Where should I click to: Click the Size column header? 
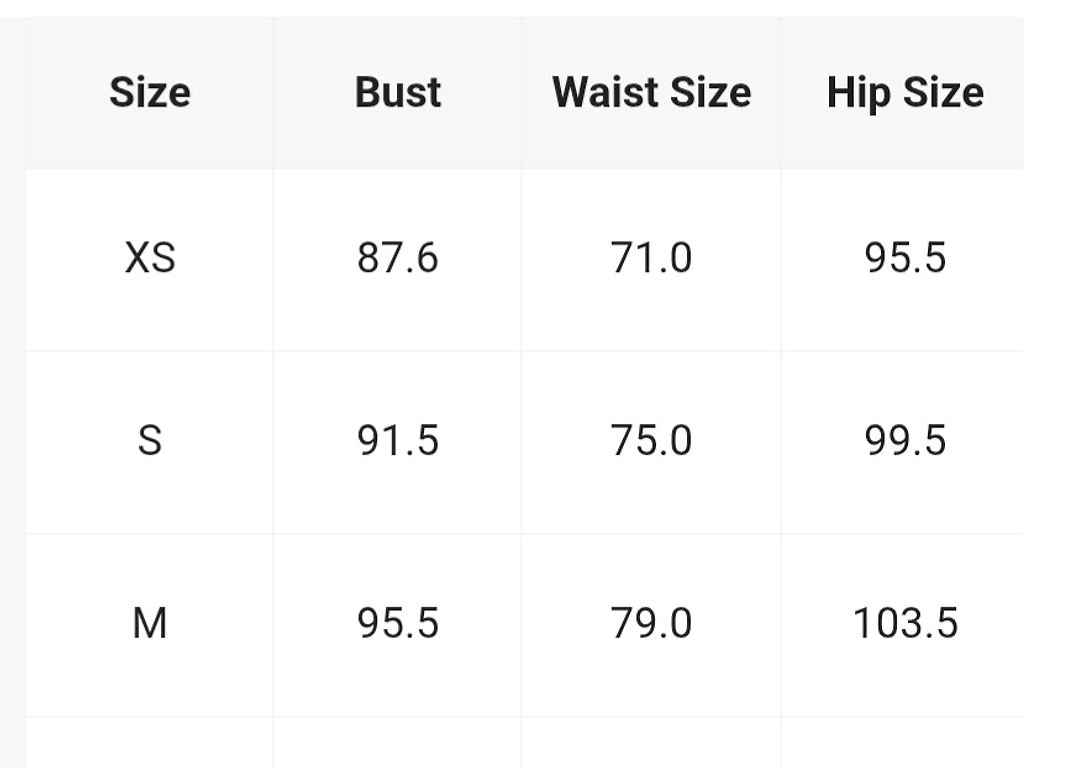[x=150, y=93]
